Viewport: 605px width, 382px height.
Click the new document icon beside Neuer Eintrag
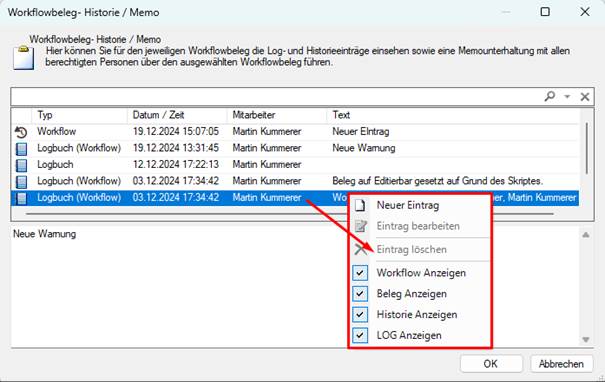pos(360,205)
